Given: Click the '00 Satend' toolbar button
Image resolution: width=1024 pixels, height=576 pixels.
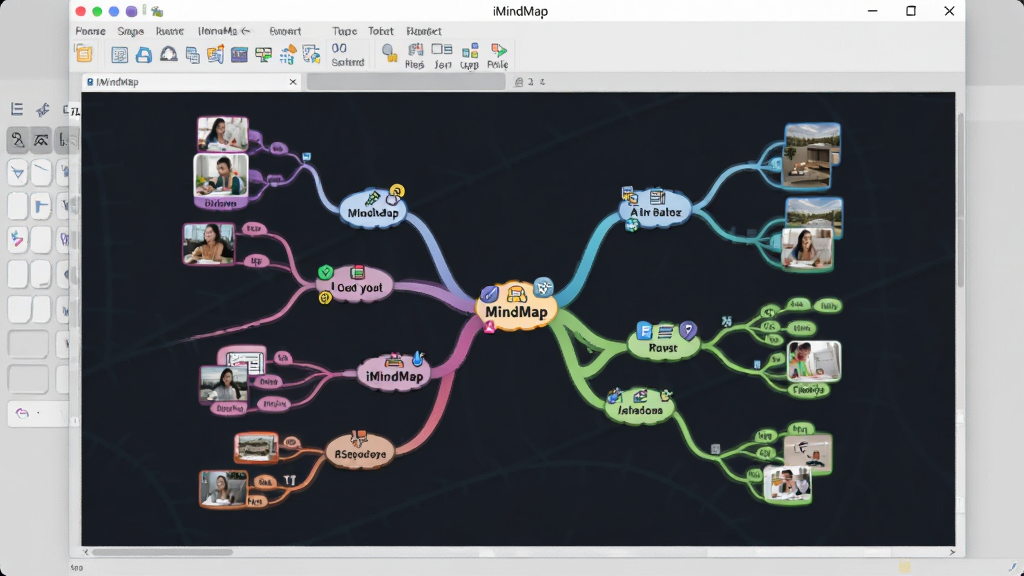Looking at the screenshot, I should point(347,55).
